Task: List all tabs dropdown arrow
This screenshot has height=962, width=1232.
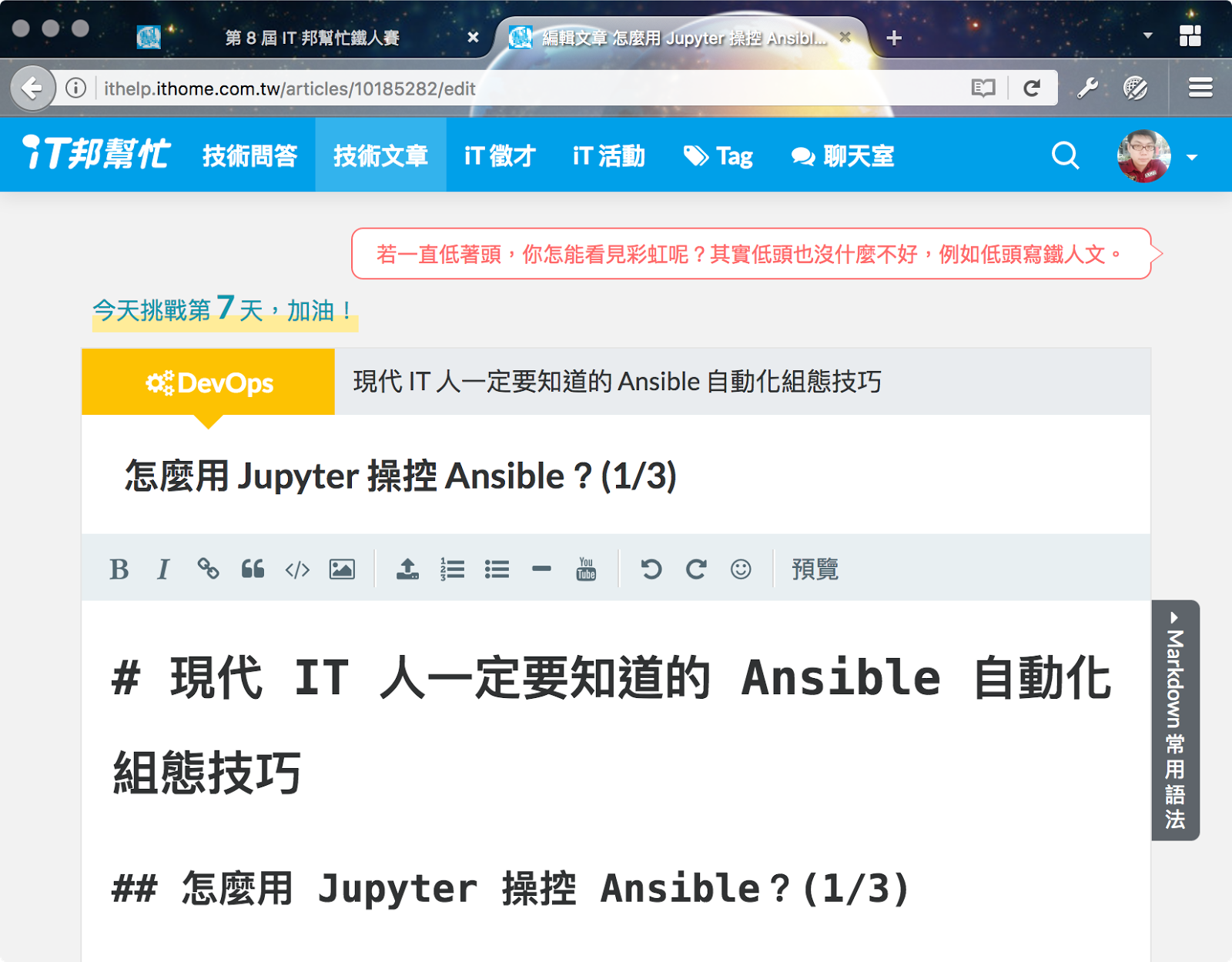Action: tap(1148, 35)
